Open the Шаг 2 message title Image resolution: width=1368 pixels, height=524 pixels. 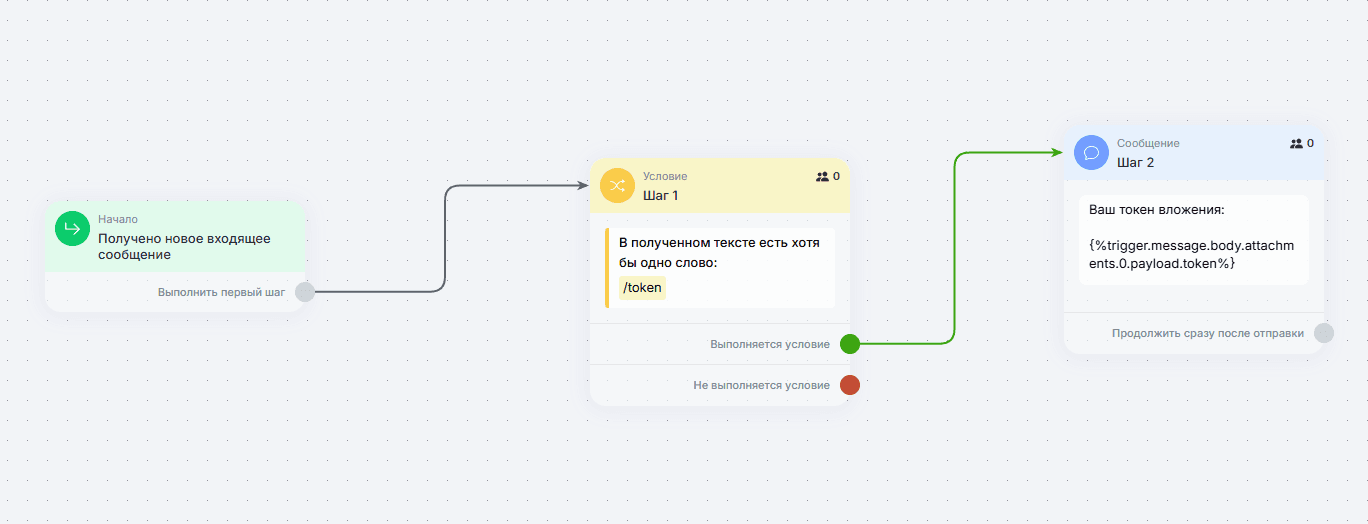(x=1135, y=162)
